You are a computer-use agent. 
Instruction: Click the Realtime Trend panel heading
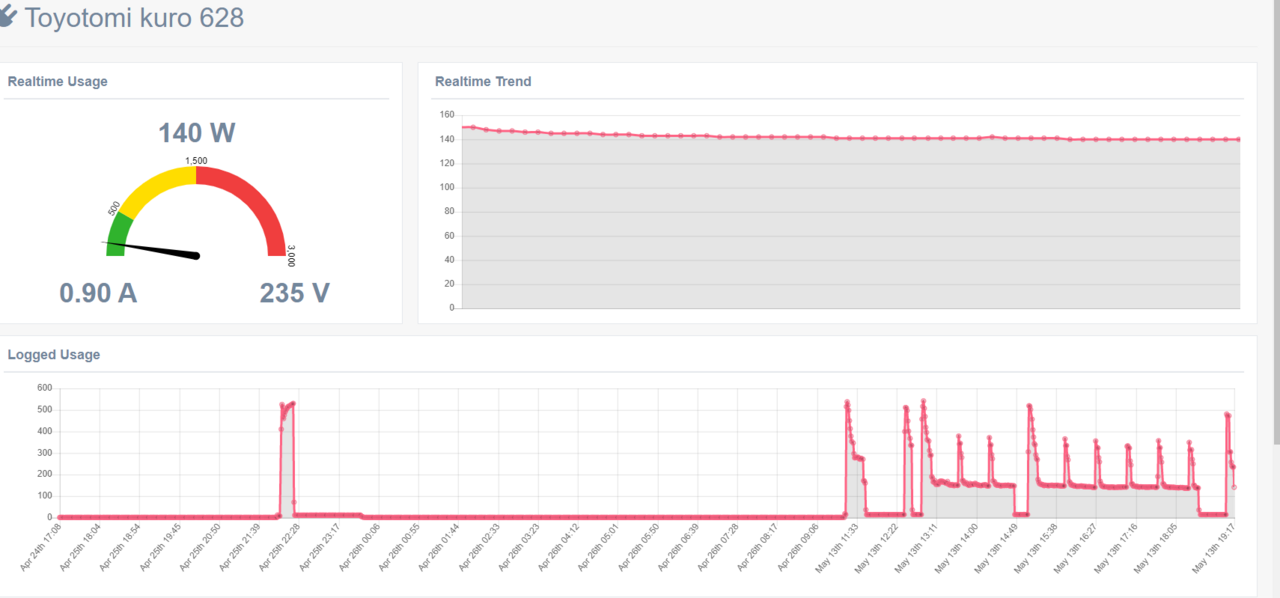click(483, 82)
